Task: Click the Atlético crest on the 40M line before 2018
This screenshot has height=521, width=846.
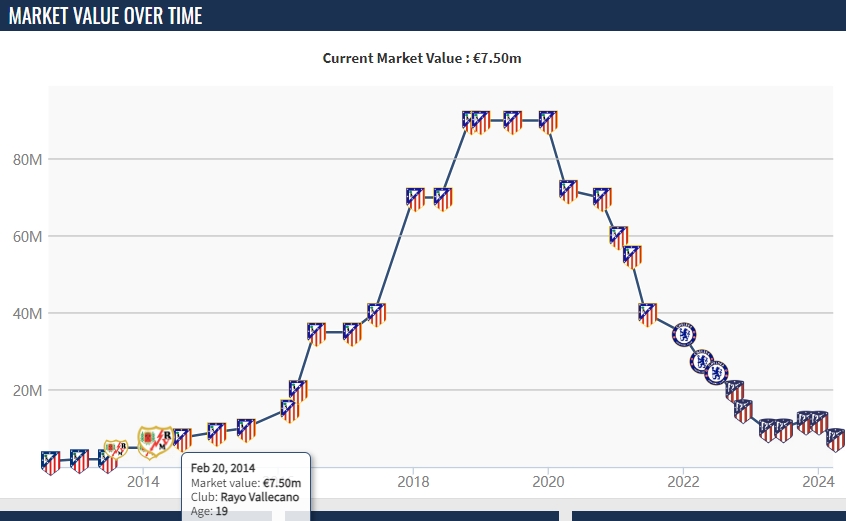Action: click(377, 314)
